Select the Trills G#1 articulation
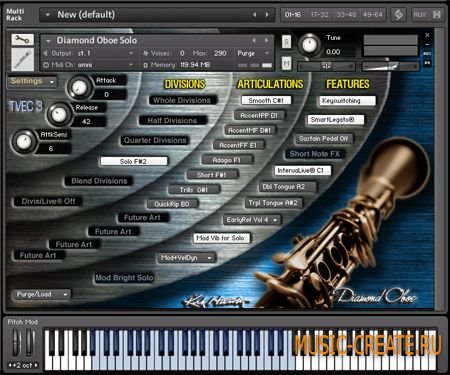 tap(194, 190)
